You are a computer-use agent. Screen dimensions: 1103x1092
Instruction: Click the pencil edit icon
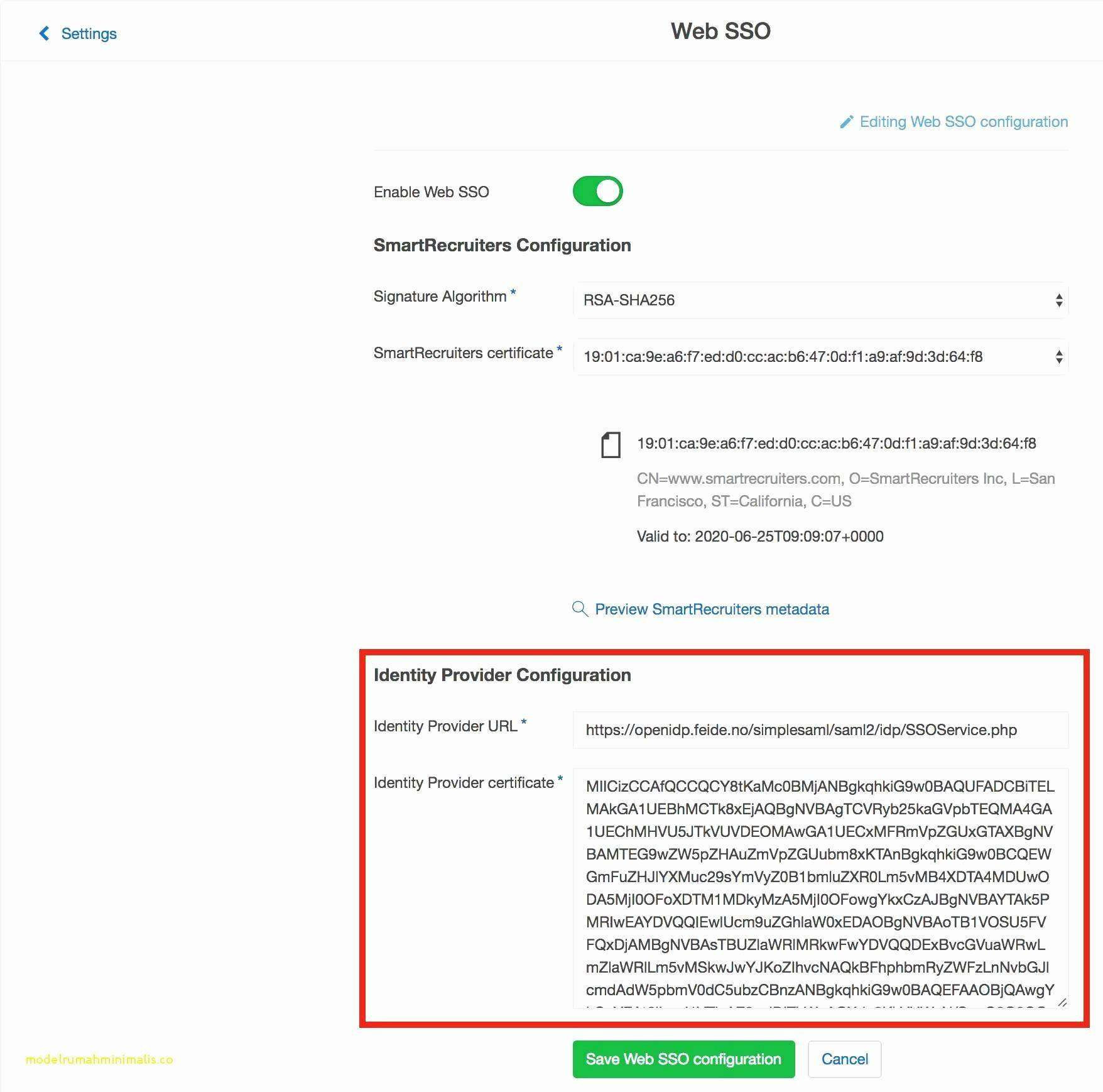tap(846, 122)
